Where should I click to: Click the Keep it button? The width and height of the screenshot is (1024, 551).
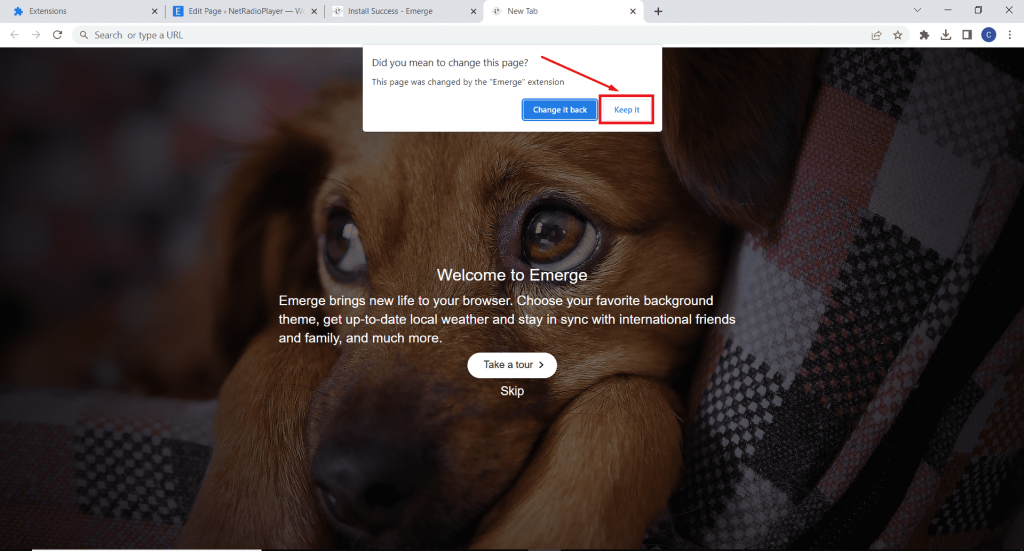point(627,110)
